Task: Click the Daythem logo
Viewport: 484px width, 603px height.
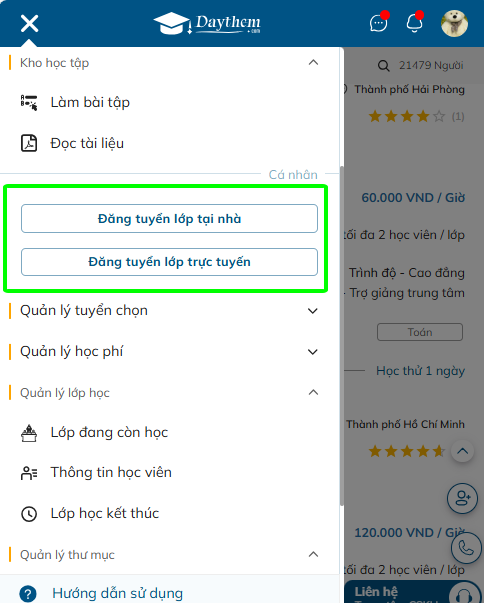Action: point(207,23)
